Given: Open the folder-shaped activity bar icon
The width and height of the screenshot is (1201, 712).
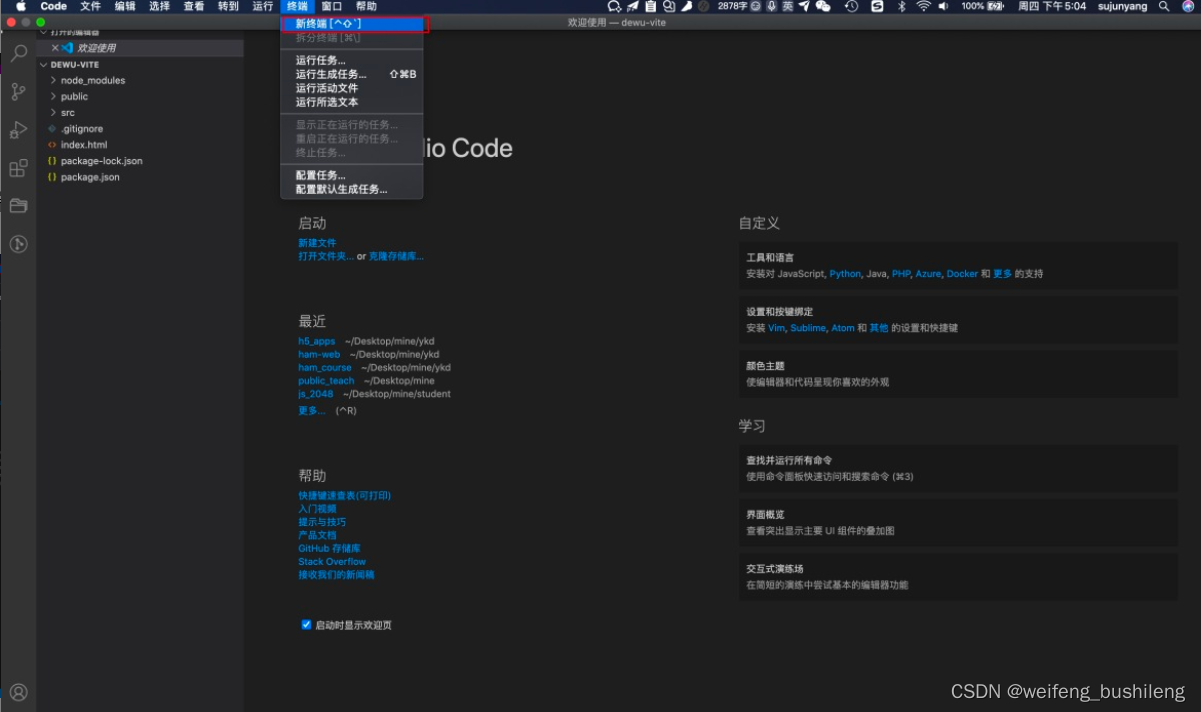Looking at the screenshot, I should [x=18, y=206].
